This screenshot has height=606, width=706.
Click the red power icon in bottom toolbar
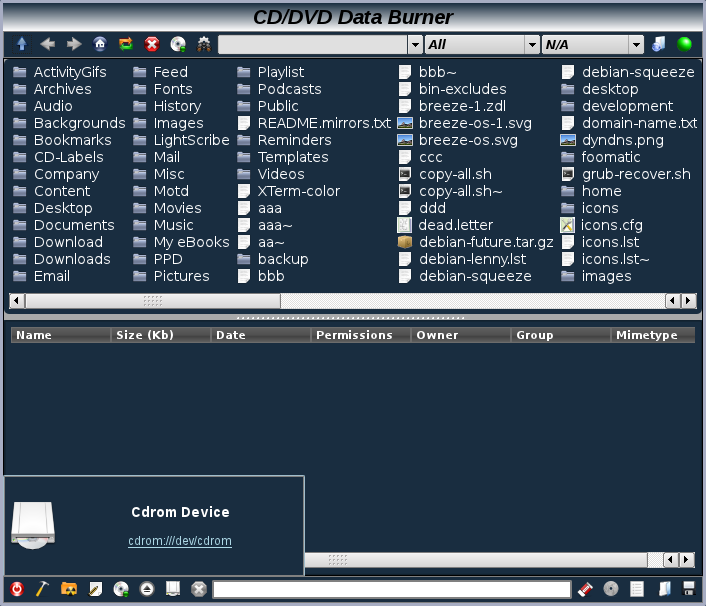tap(17, 589)
